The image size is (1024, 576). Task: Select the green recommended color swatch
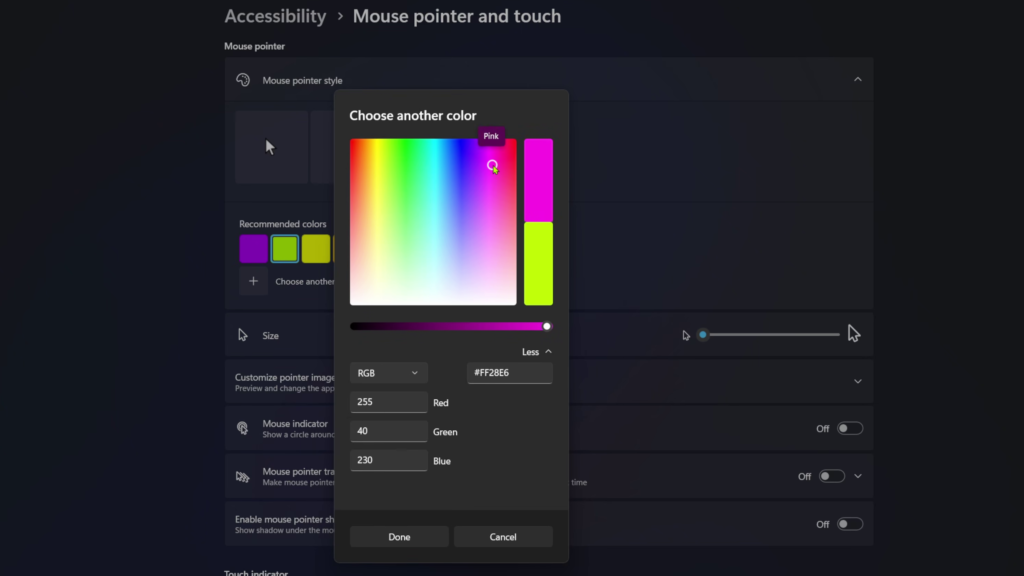click(x=284, y=248)
